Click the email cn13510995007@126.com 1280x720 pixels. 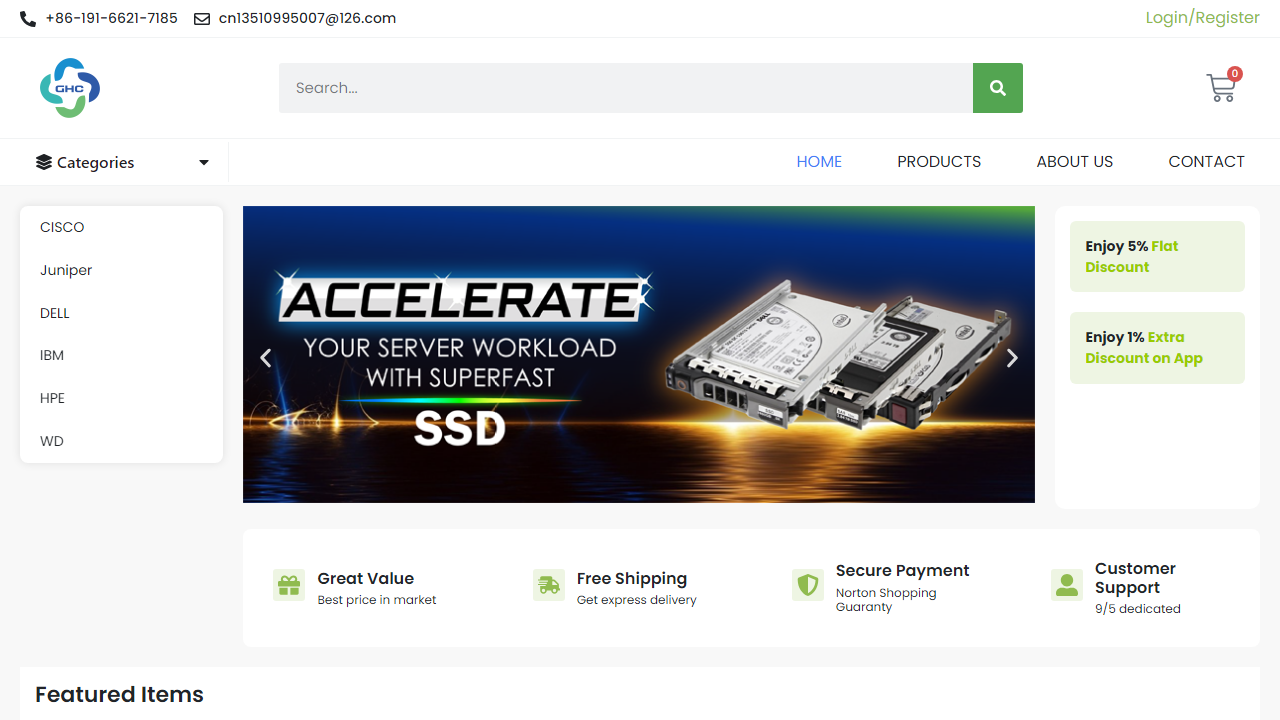point(307,18)
